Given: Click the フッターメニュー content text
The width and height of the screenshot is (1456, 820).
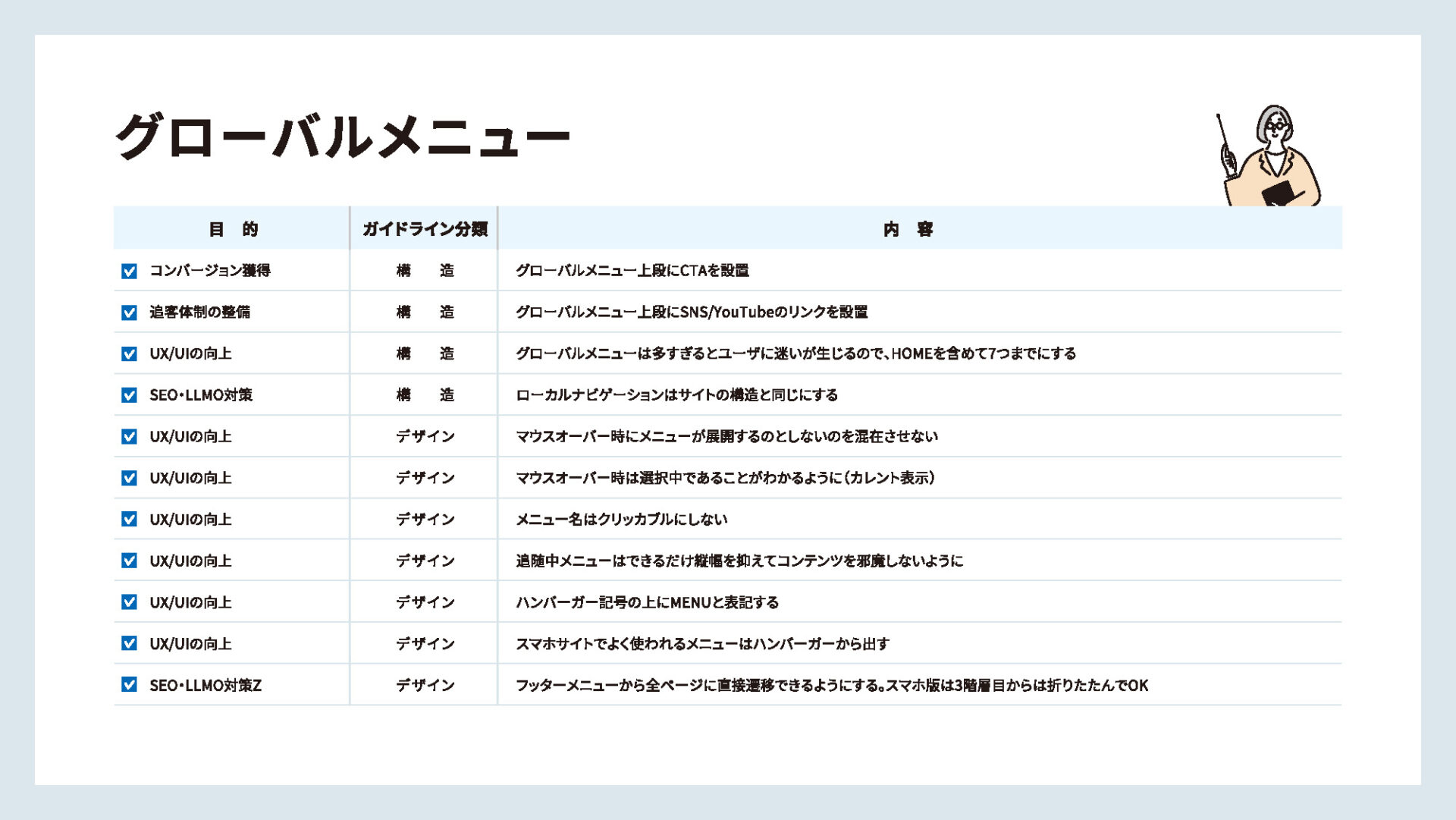Looking at the screenshot, I should tap(831, 685).
